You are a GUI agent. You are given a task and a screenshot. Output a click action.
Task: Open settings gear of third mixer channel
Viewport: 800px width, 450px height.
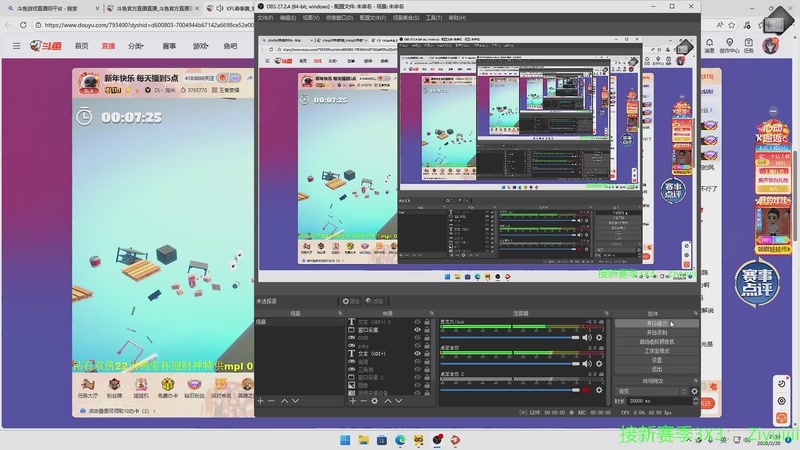[x=599, y=390]
